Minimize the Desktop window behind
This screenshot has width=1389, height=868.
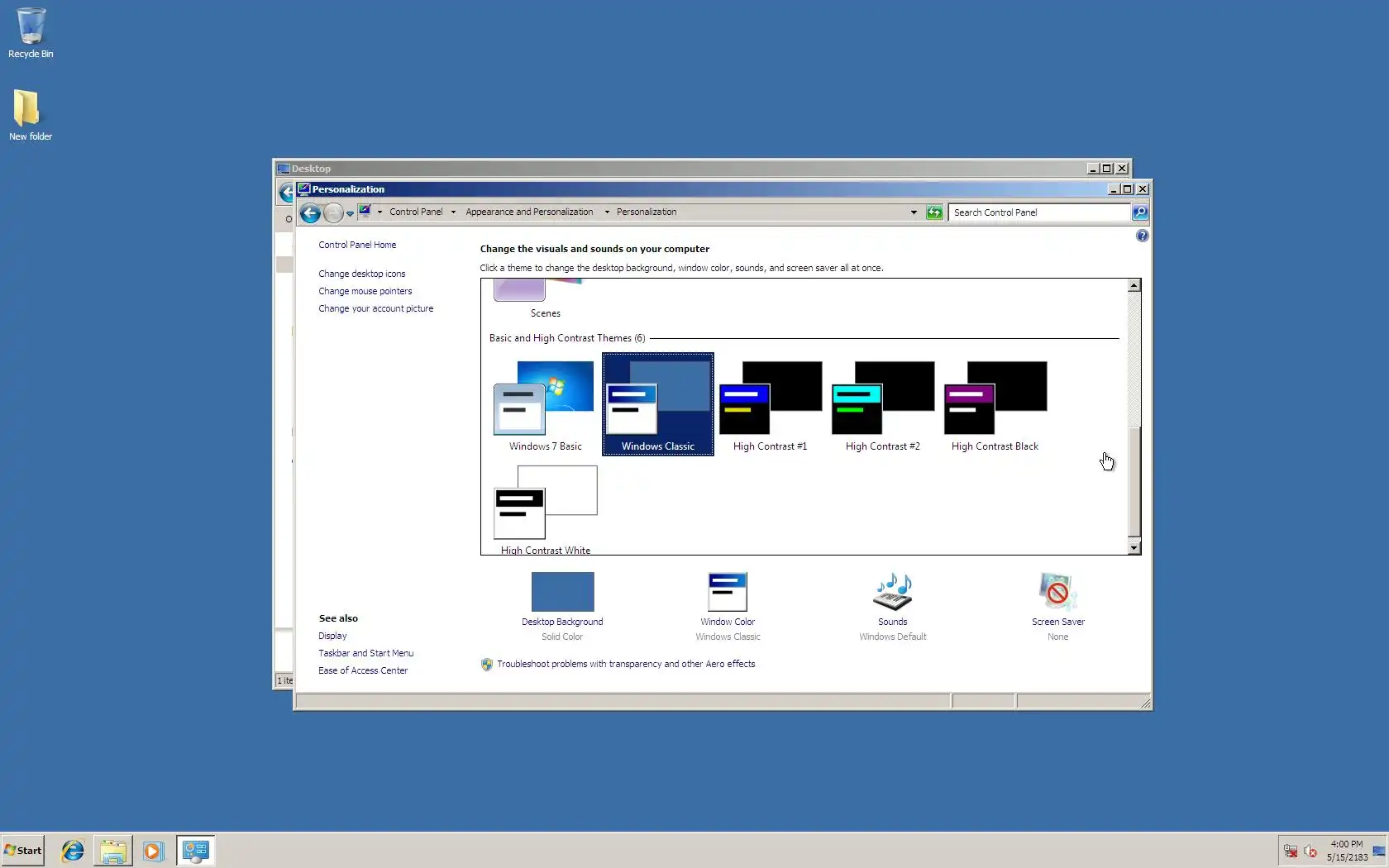(1093, 169)
